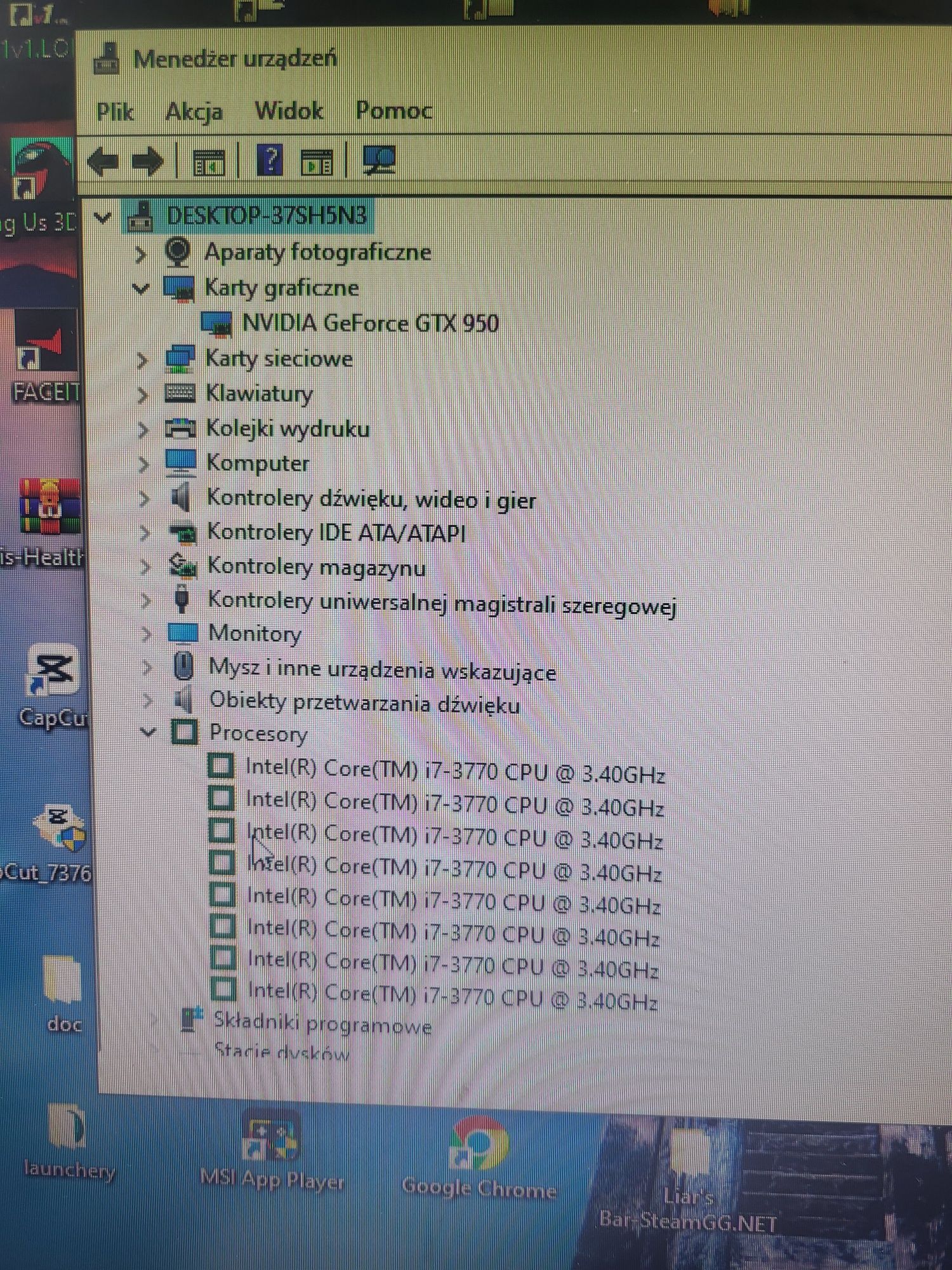952x1270 pixels.
Task: Open the Widok menu
Action: 289,111
